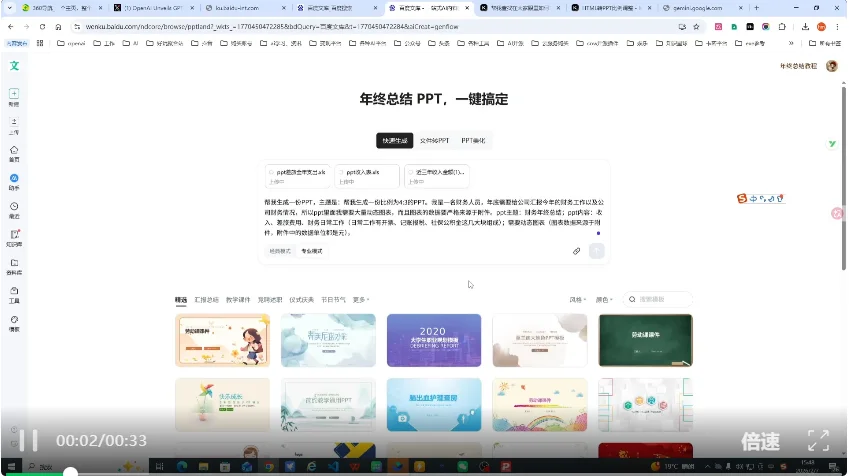Switch to 专业模式 mode
The width and height of the screenshot is (849, 476).
tap(312, 251)
